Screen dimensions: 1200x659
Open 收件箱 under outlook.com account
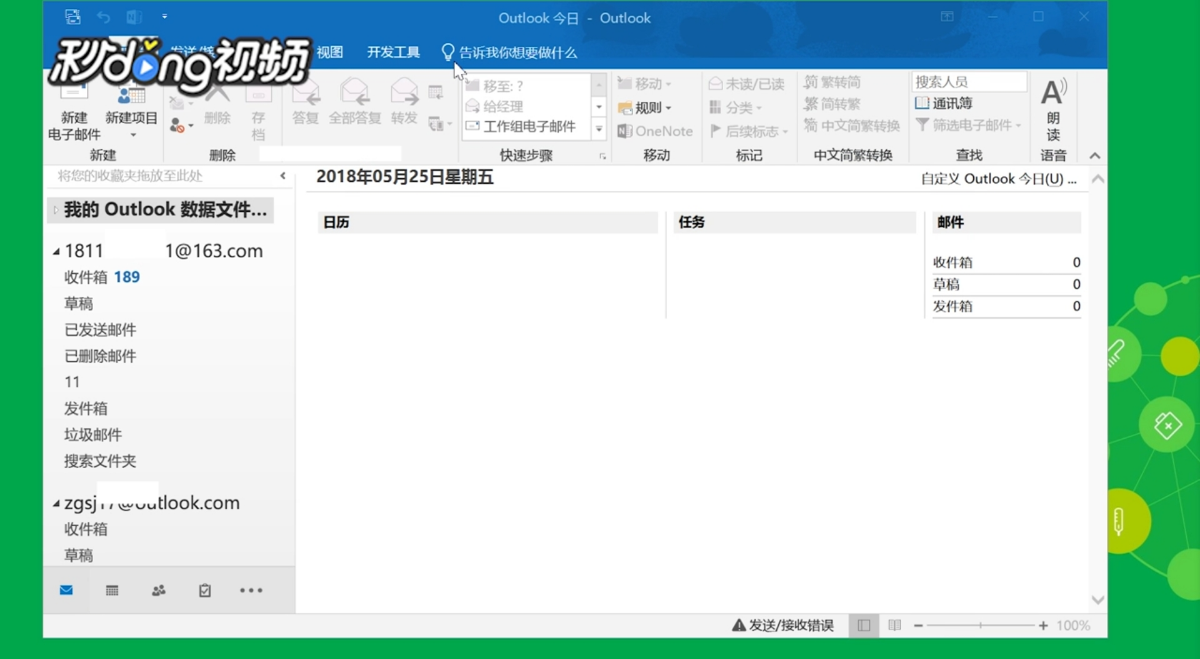[x=86, y=529]
